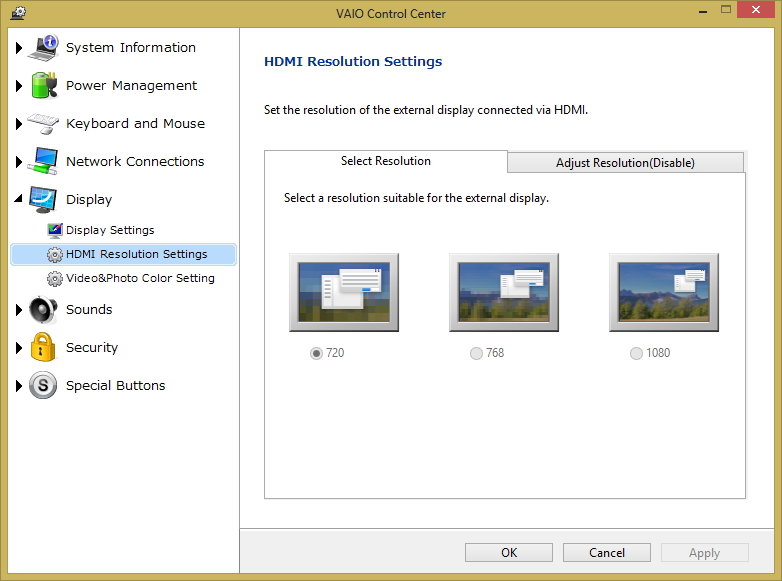Open Display Settings in the tree

point(110,230)
